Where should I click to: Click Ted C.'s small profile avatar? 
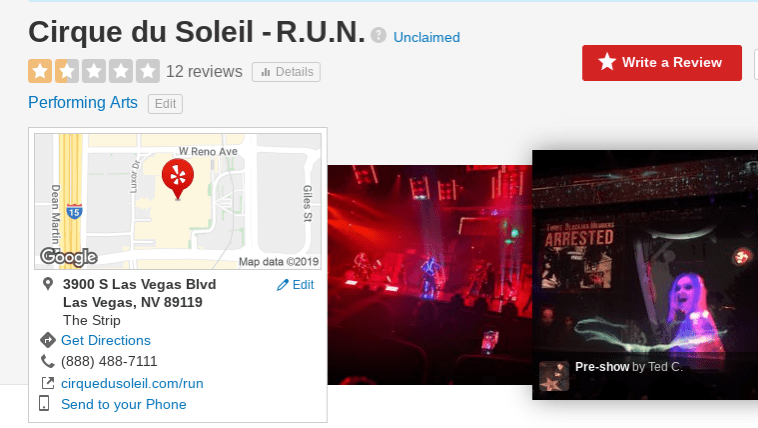[554, 376]
